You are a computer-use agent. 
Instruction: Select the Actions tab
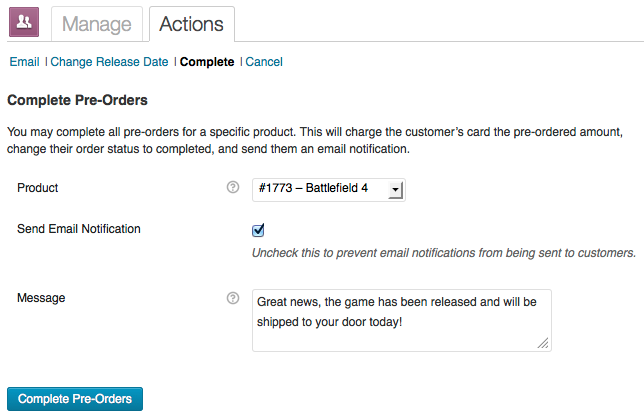click(192, 24)
